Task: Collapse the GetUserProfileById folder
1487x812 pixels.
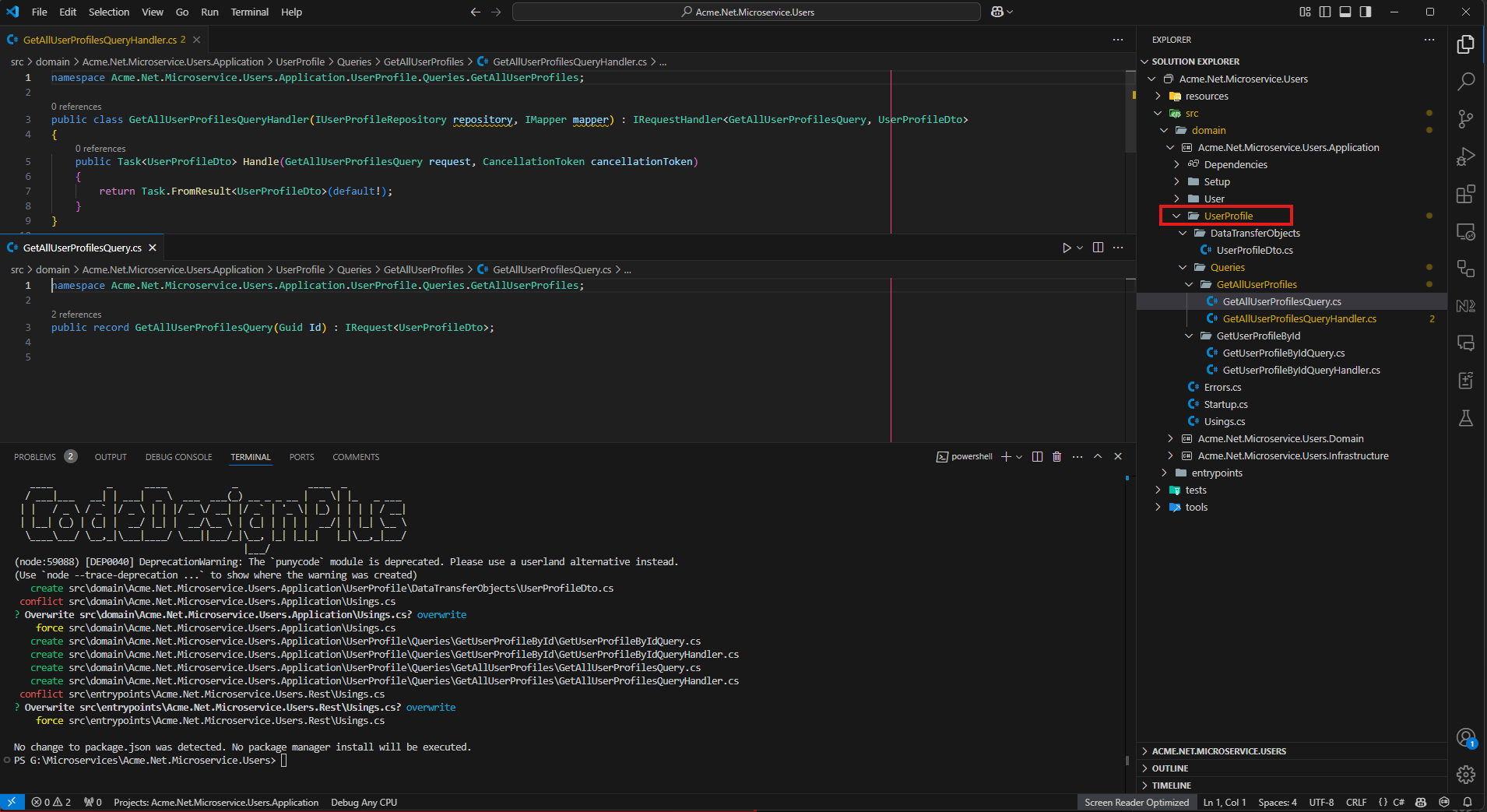Action: pyautogui.click(x=1189, y=336)
